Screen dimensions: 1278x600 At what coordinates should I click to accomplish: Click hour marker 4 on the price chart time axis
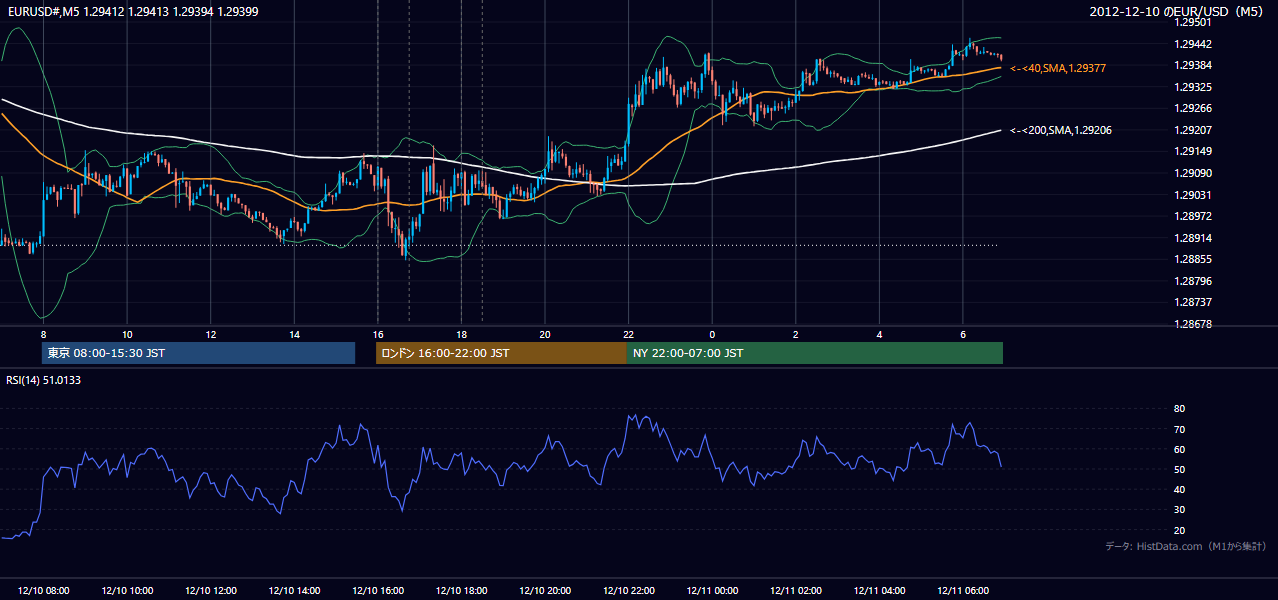879,334
